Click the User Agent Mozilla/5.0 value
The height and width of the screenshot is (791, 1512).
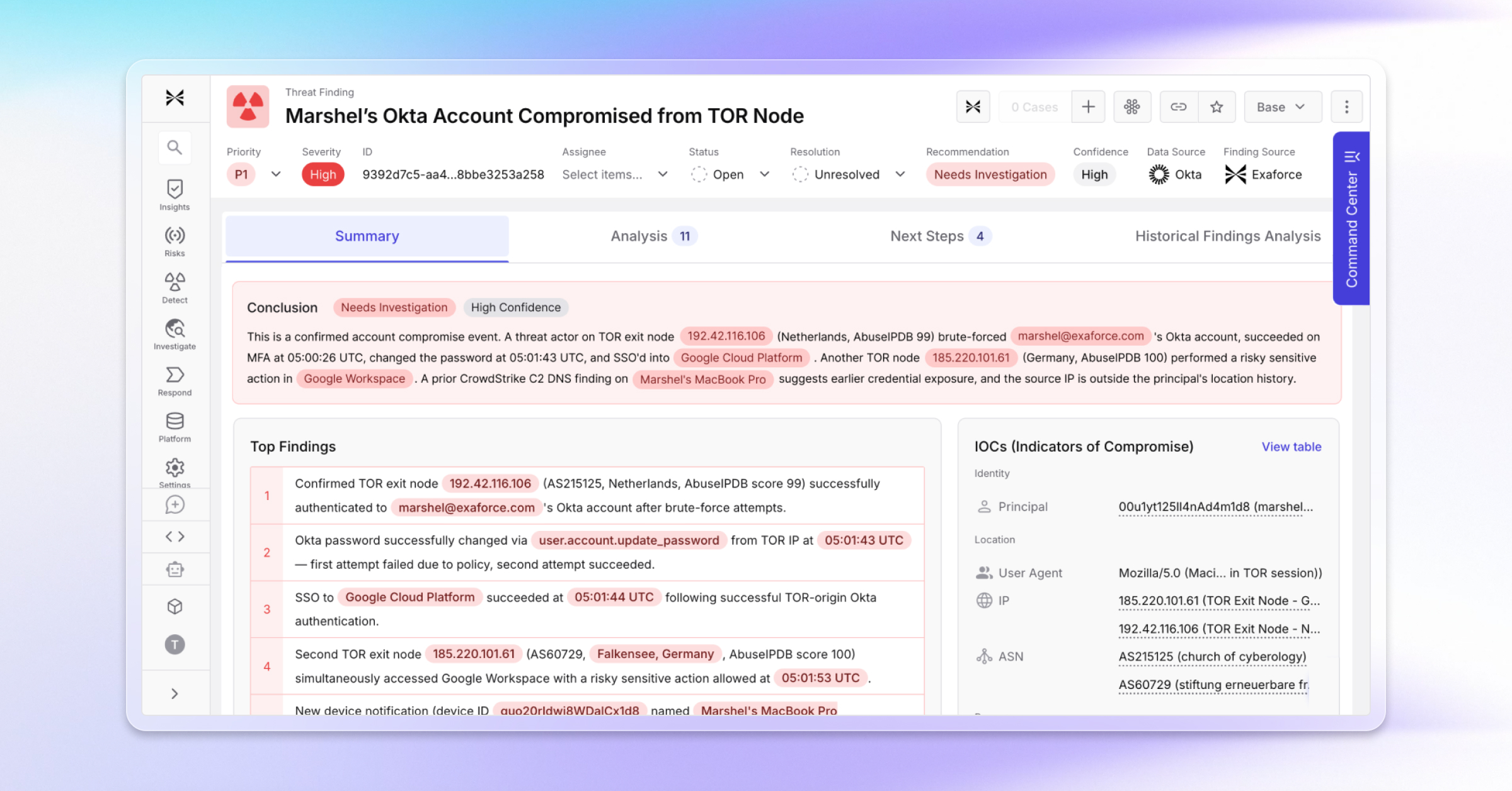[1220, 573]
